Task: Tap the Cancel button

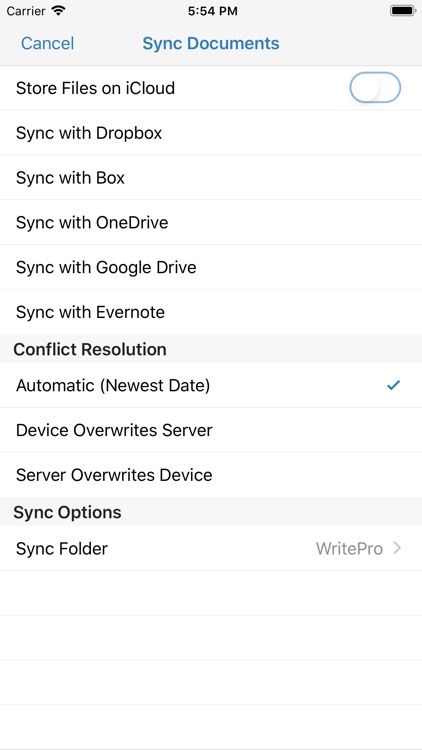Action: (47, 44)
